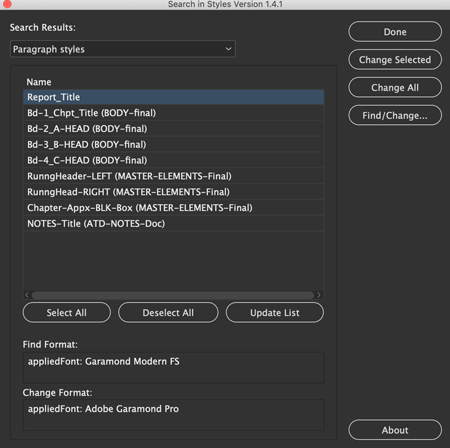Click the dropdown chevron arrow icon
Viewport: 450px width, 448px height.
[228, 49]
